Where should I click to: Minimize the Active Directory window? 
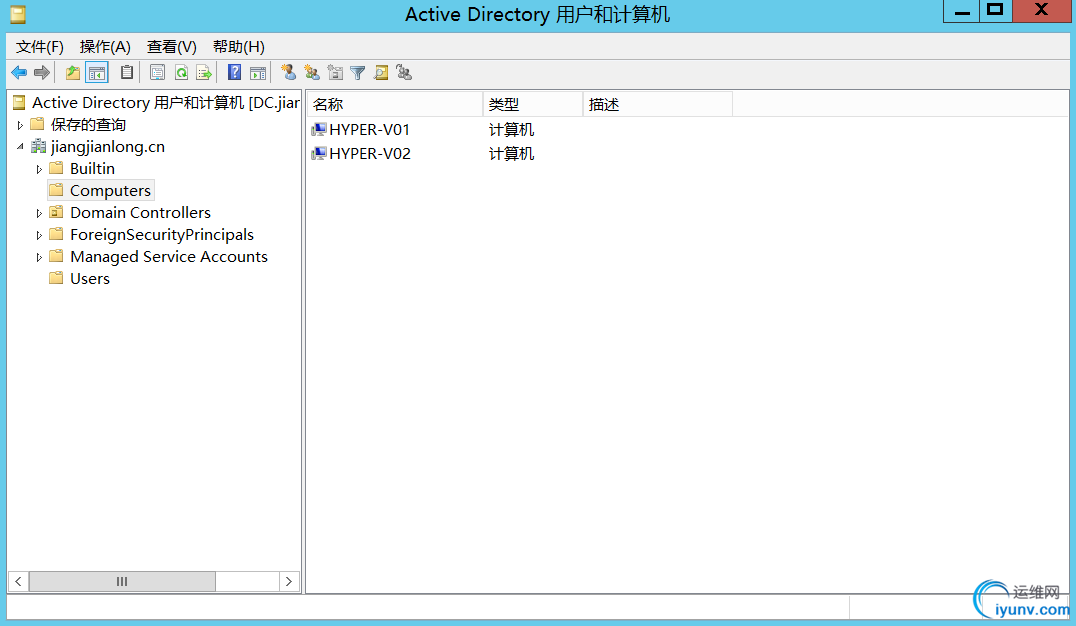961,12
